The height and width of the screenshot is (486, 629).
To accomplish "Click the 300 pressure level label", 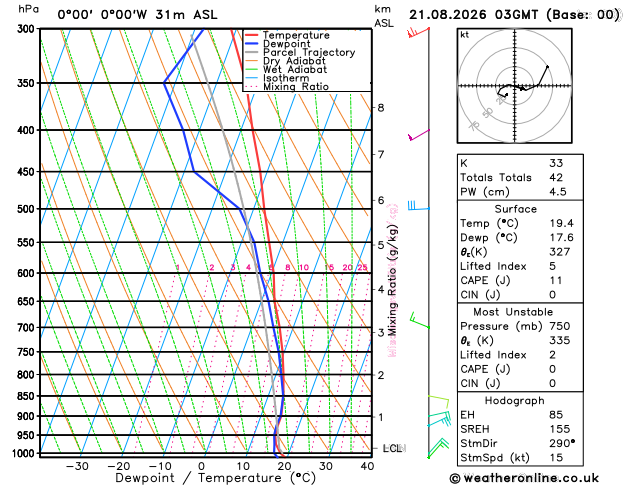I will coord(28,29).
